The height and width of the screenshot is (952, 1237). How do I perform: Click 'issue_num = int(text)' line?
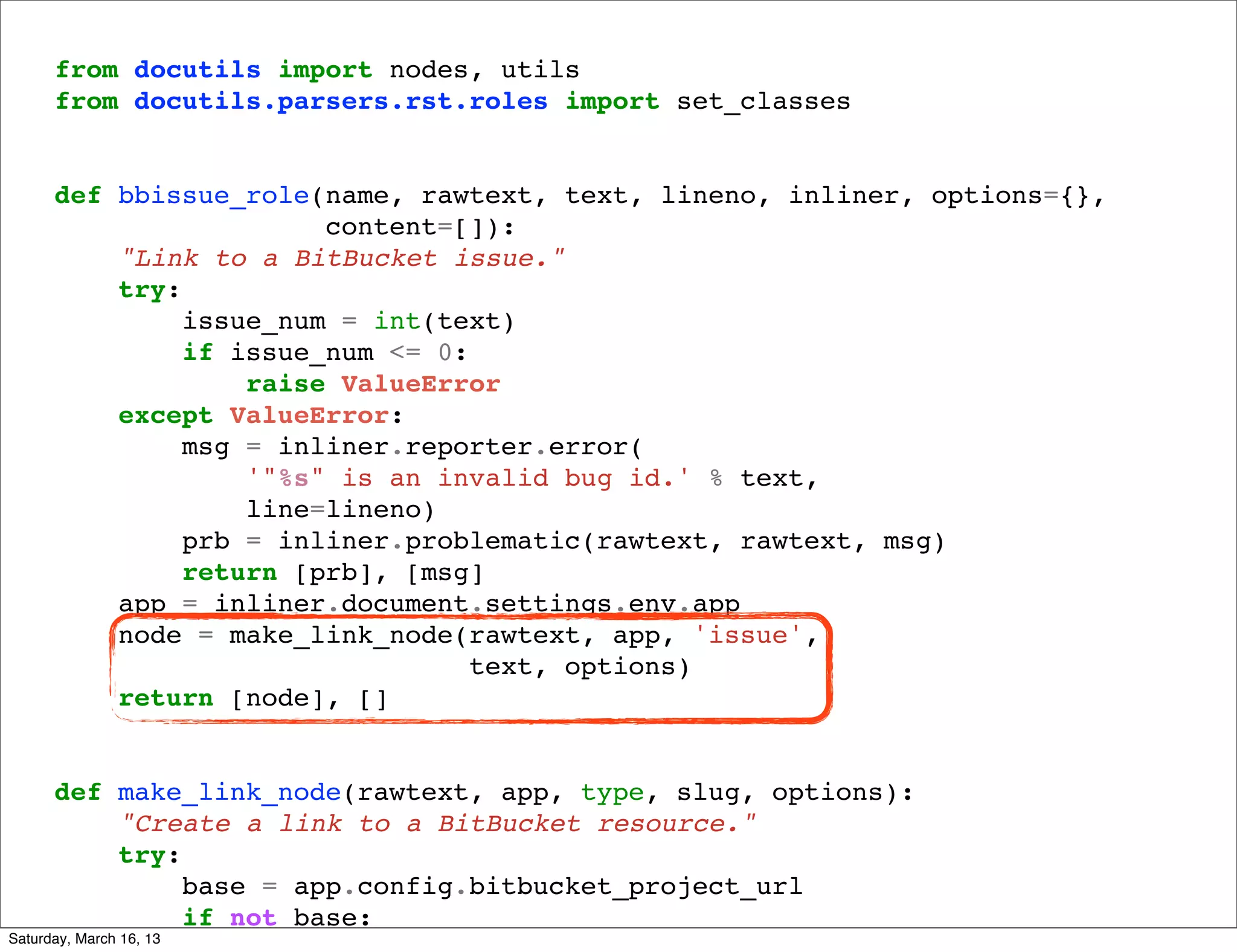(348, 321)
